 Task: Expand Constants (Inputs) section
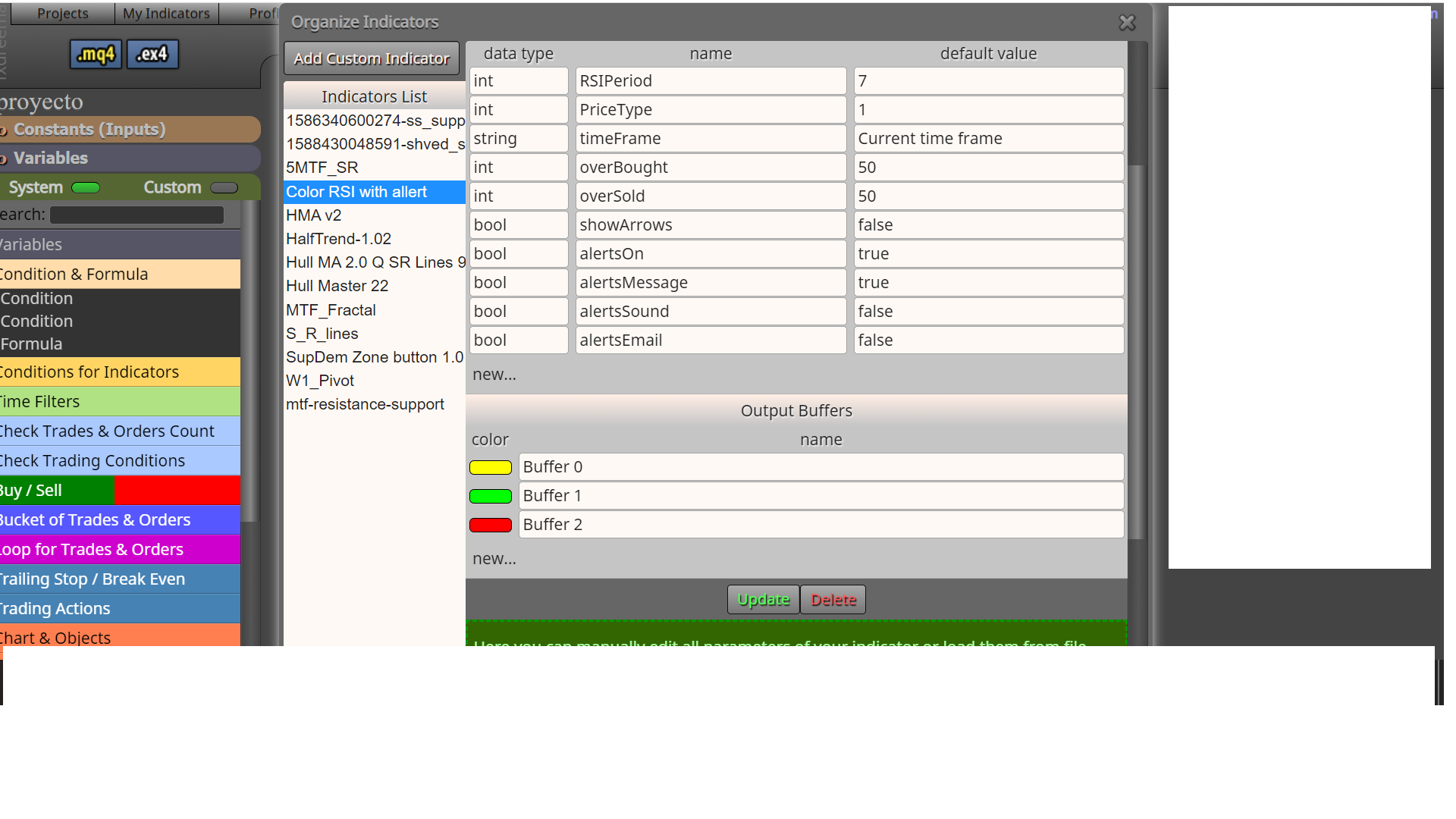[x=129, y=129]
